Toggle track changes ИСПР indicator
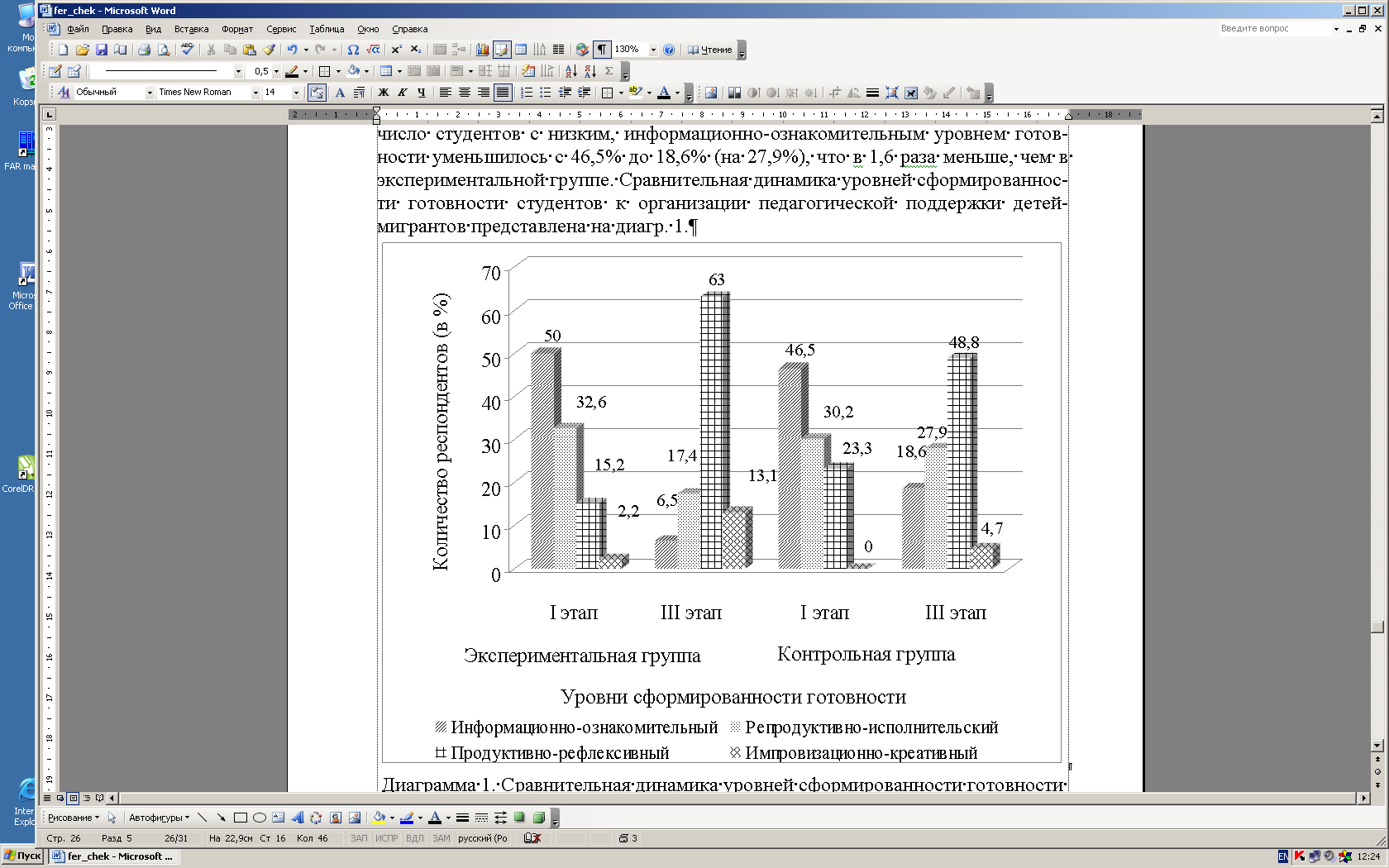The image size is (1389, 868). click(386, 838)
